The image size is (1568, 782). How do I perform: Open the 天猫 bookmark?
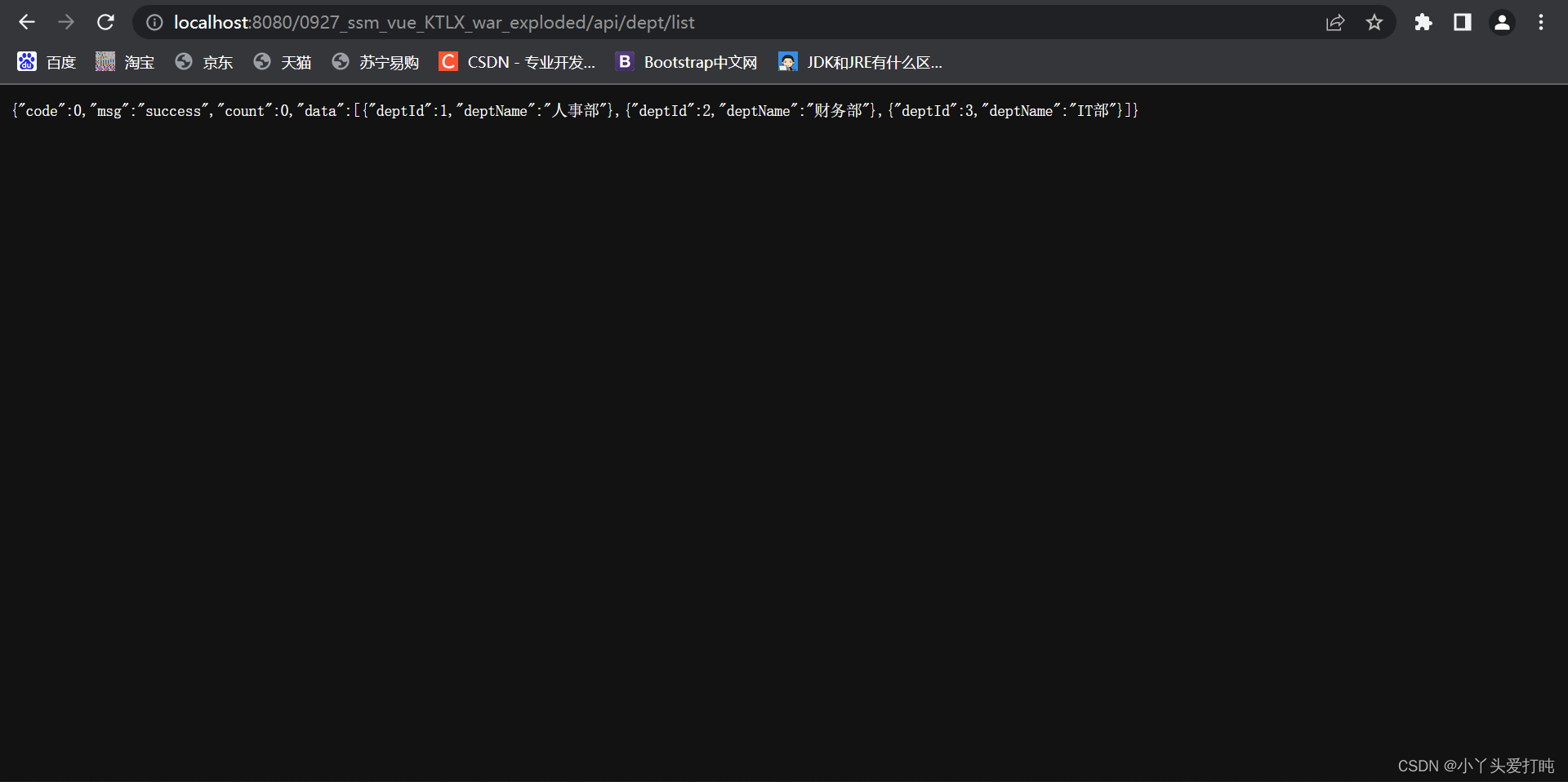282,62
